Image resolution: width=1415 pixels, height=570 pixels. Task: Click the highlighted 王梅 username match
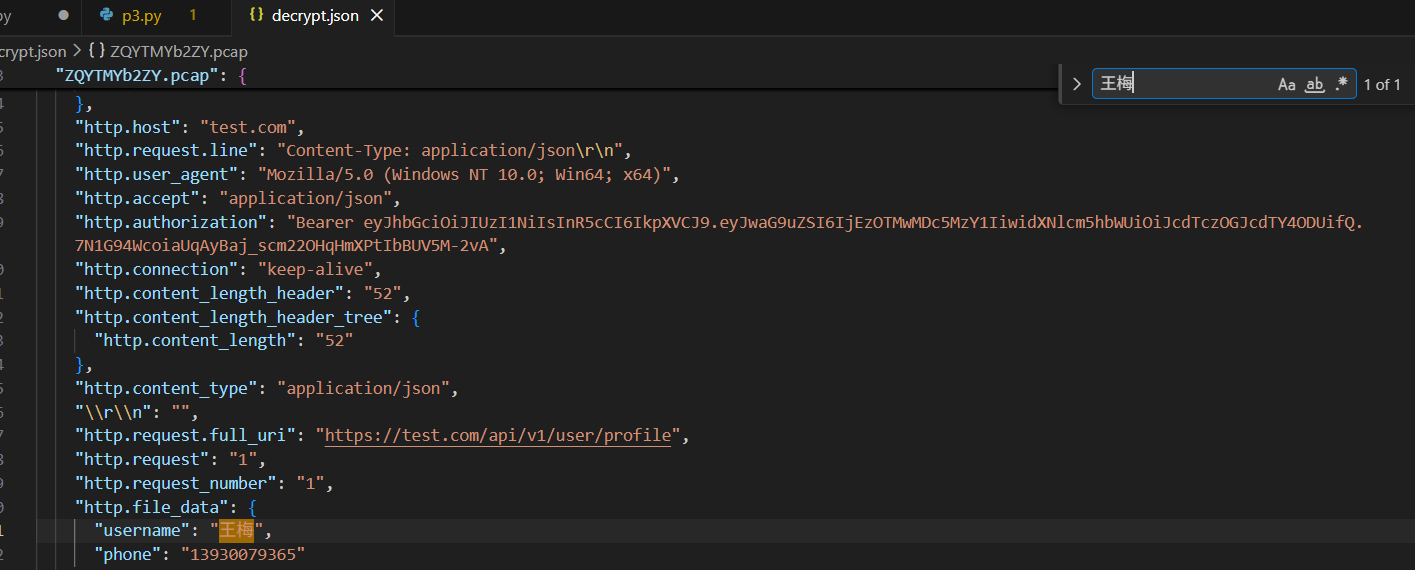coord(236,531)
